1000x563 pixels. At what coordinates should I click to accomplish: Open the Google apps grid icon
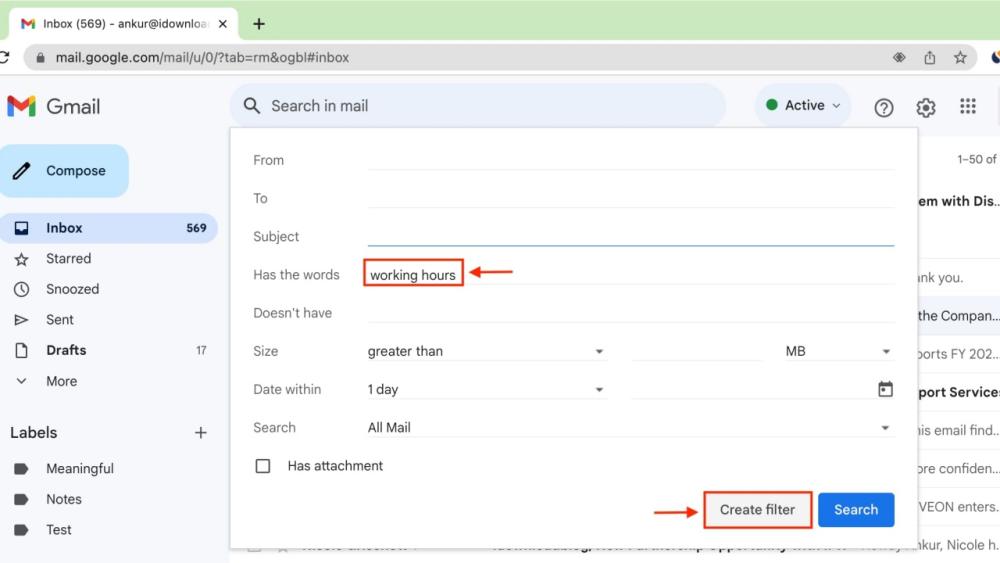point(967,106)
